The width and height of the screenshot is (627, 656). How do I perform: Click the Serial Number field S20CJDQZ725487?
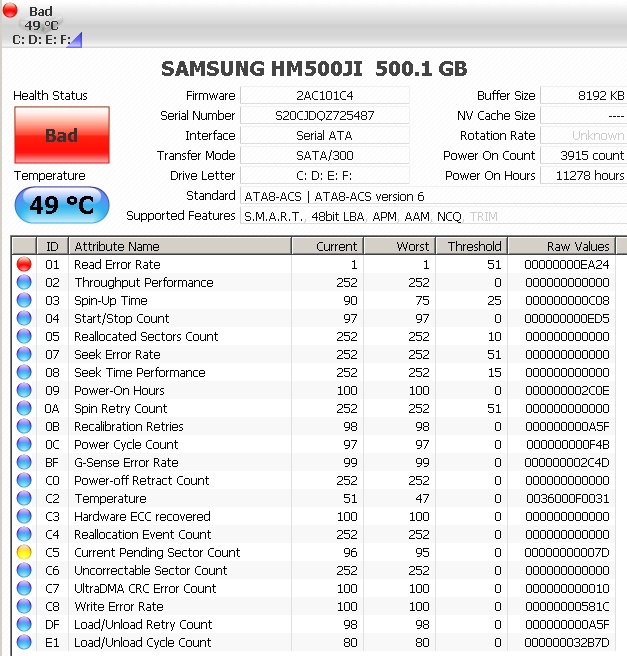[x=325, y=115]
